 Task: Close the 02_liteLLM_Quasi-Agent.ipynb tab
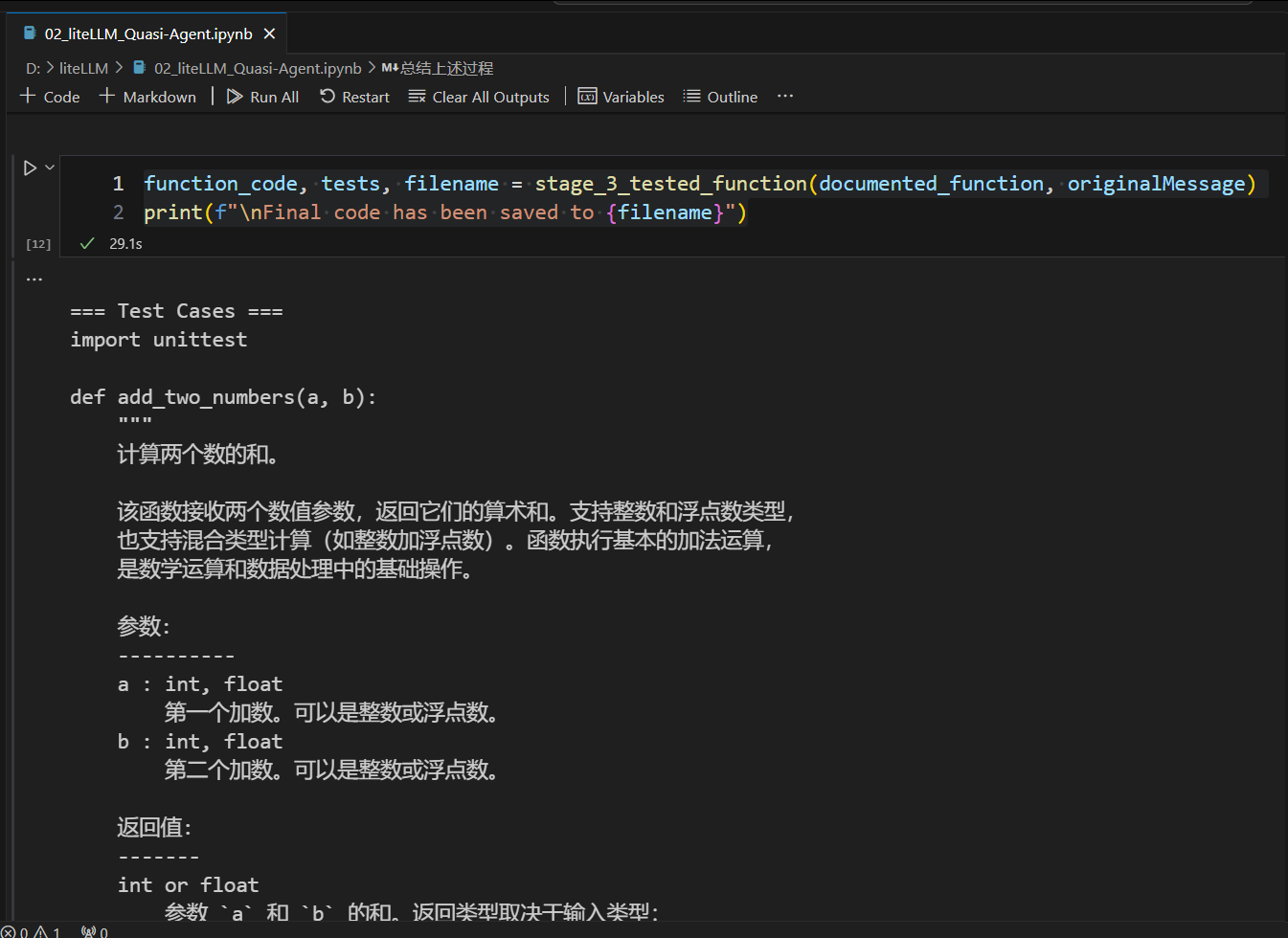[x=270, y=34]
